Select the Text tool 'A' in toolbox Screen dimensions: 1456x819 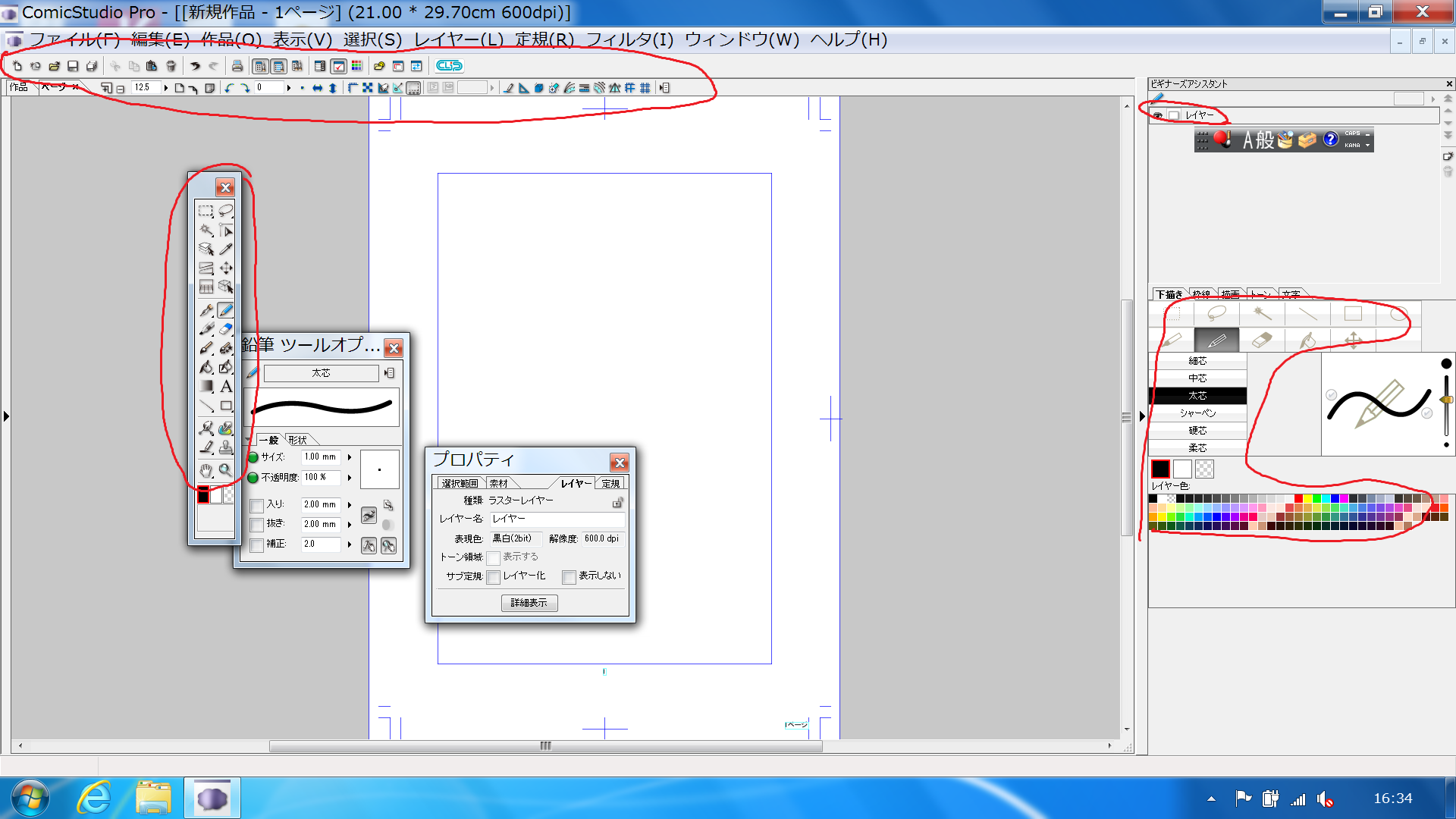pos(226,387)
